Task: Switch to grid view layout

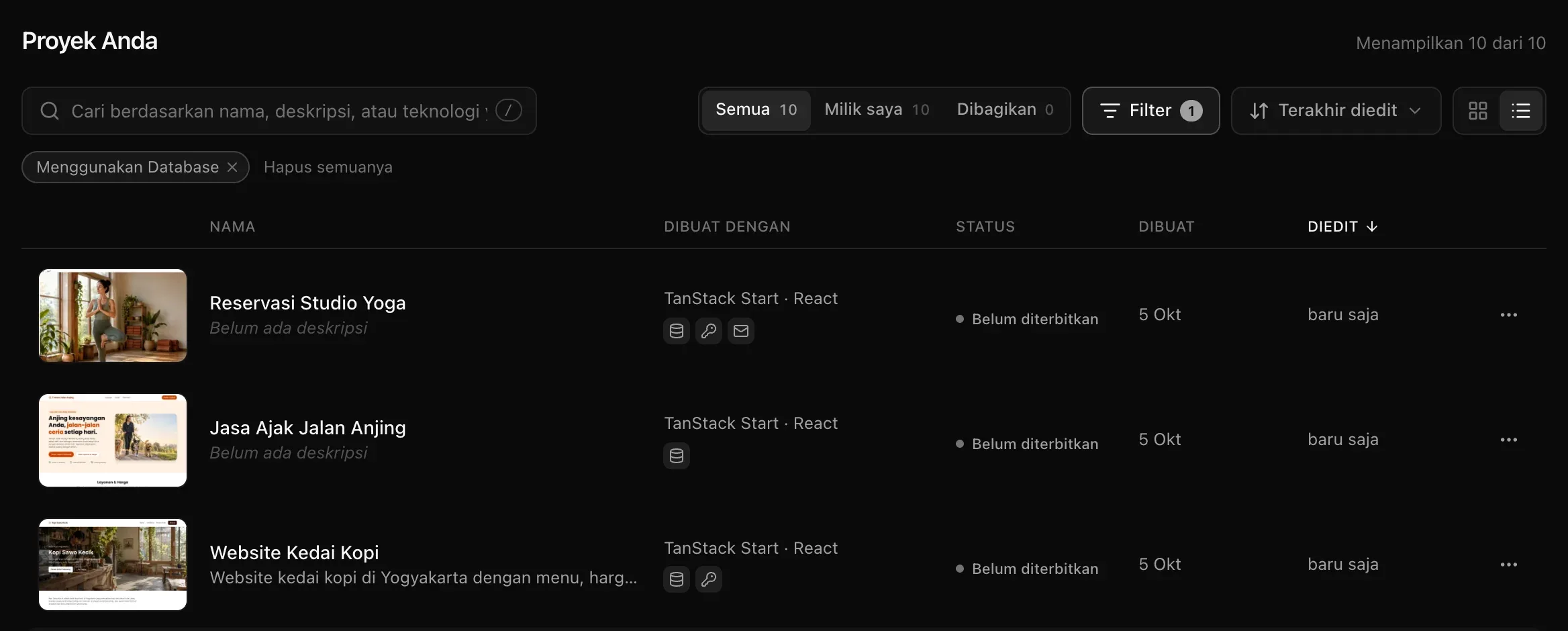Action: tap(1477, 111)
